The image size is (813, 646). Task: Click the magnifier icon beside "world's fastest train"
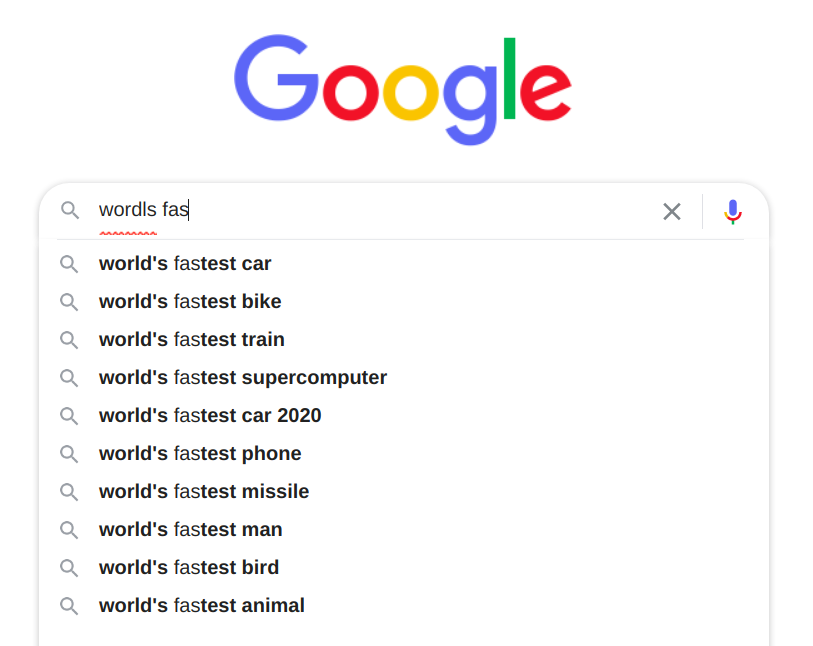(x=69, y=340)
